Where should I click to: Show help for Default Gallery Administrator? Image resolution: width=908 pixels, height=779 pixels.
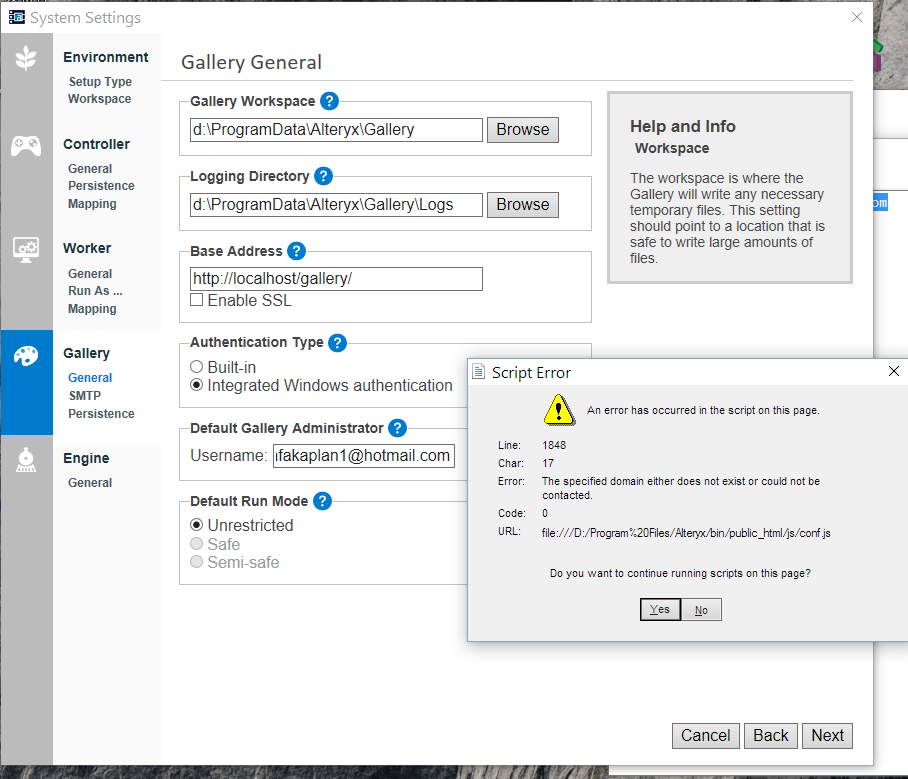tap(398, 429)
